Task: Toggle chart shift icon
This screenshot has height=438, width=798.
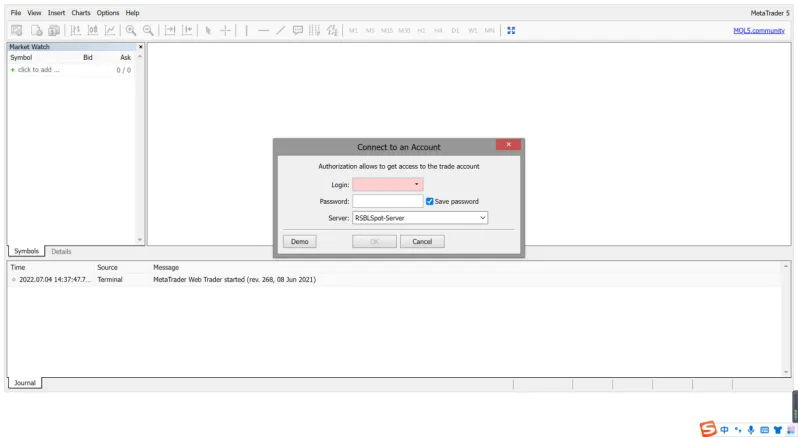Action: 187,31
